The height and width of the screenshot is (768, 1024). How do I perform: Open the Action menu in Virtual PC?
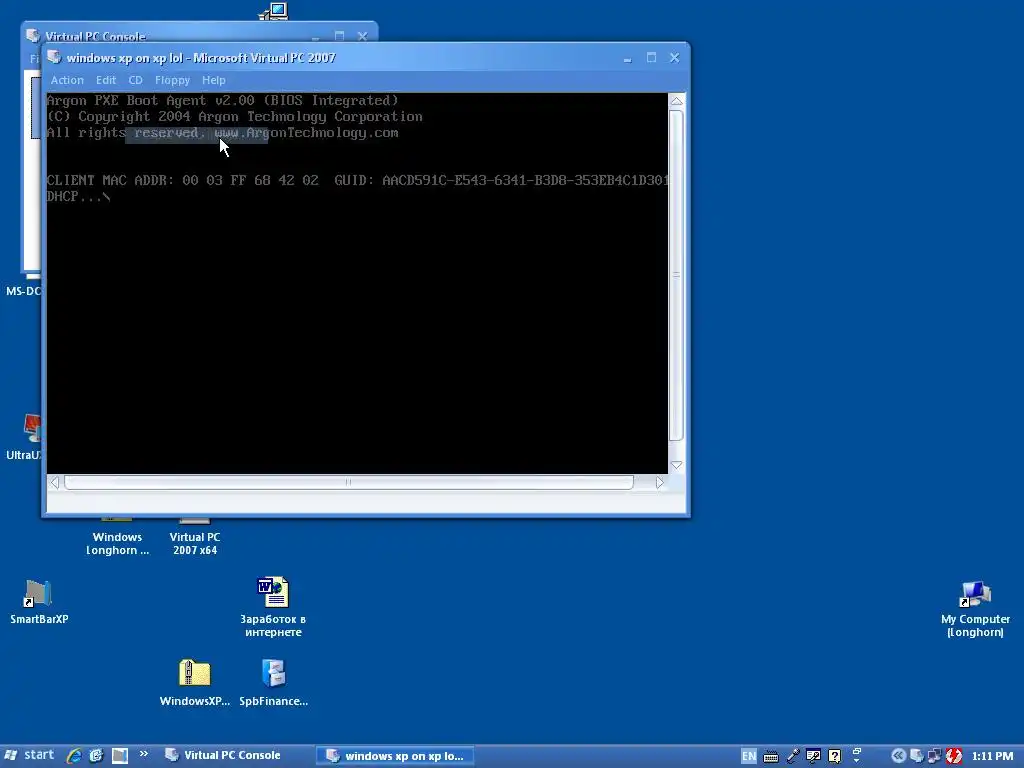tap(67, 80)
